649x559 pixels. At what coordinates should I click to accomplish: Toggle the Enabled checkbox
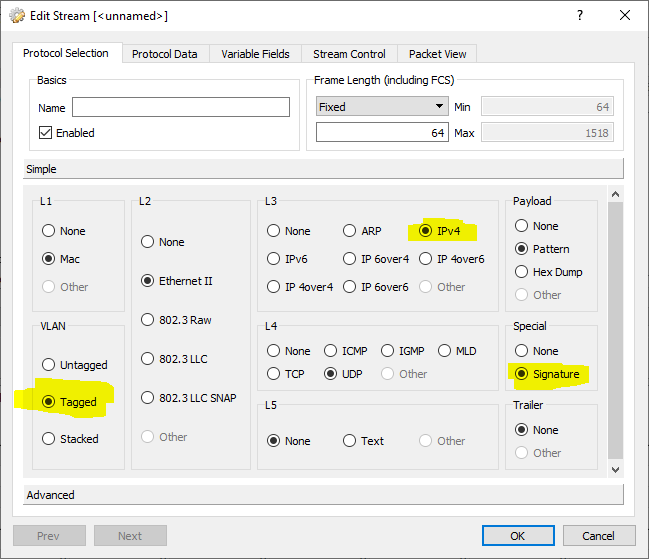(46, 133)
